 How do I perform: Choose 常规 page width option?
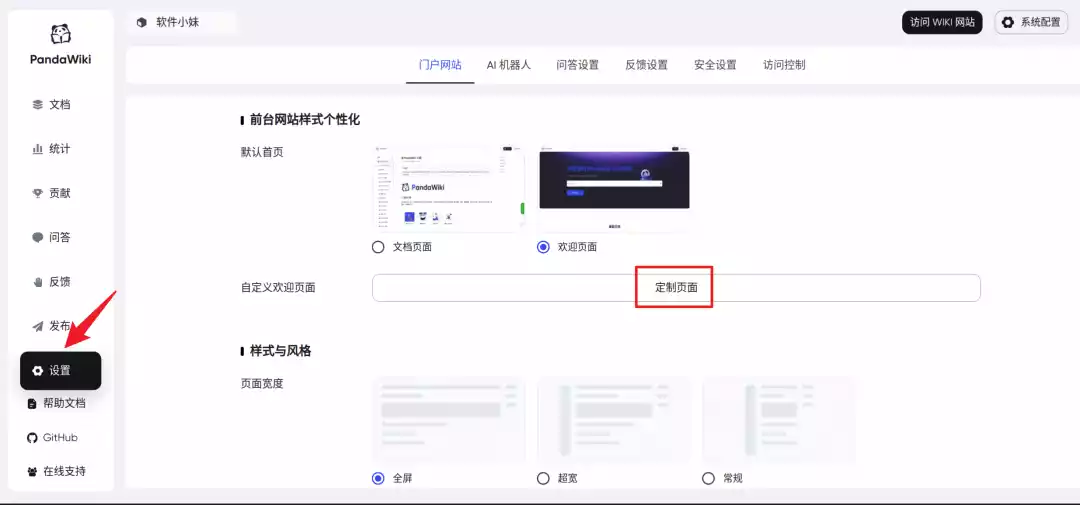[x=709, y=478]
